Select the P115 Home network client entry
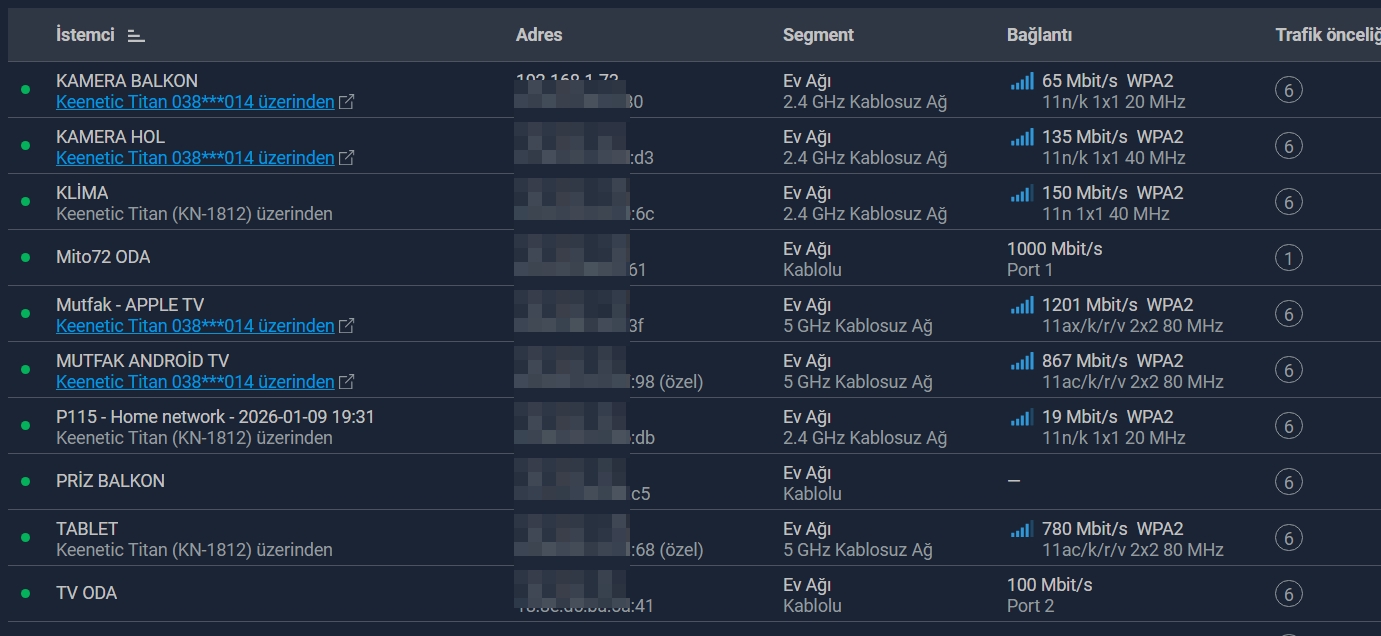1381x636 pixels. click(215, 417)
